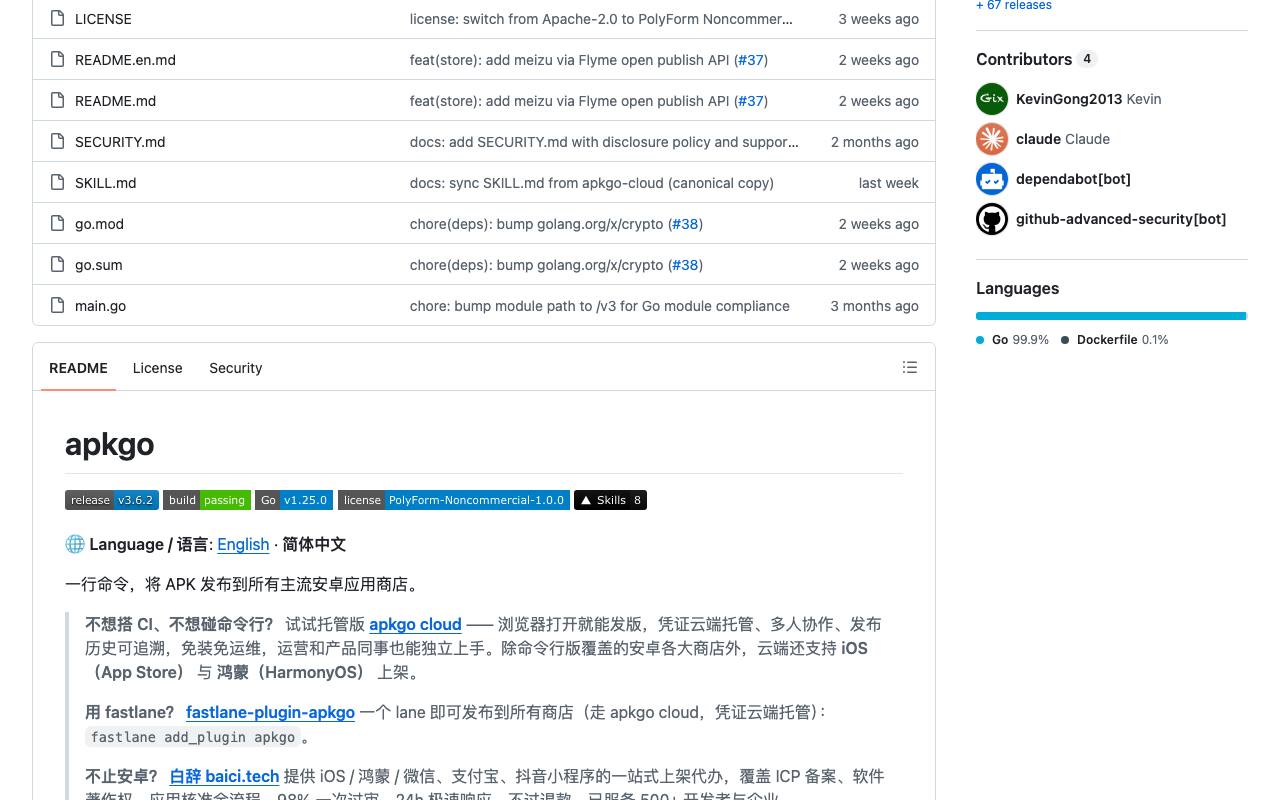Click the file icon beside main.go
This screenshot has width=1280, height=800.
pyautogui.click(x=57, y=306)
